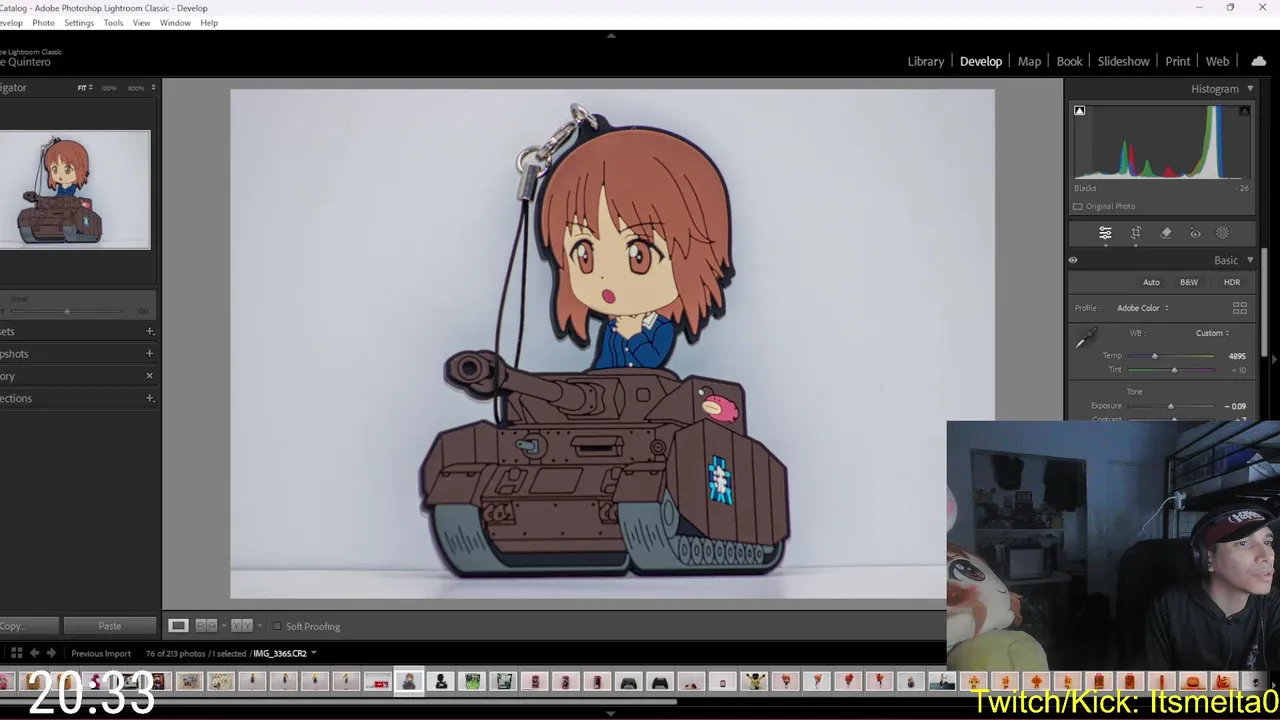
Task: Add a collection with plus icon
Action: tap(150, 398)
